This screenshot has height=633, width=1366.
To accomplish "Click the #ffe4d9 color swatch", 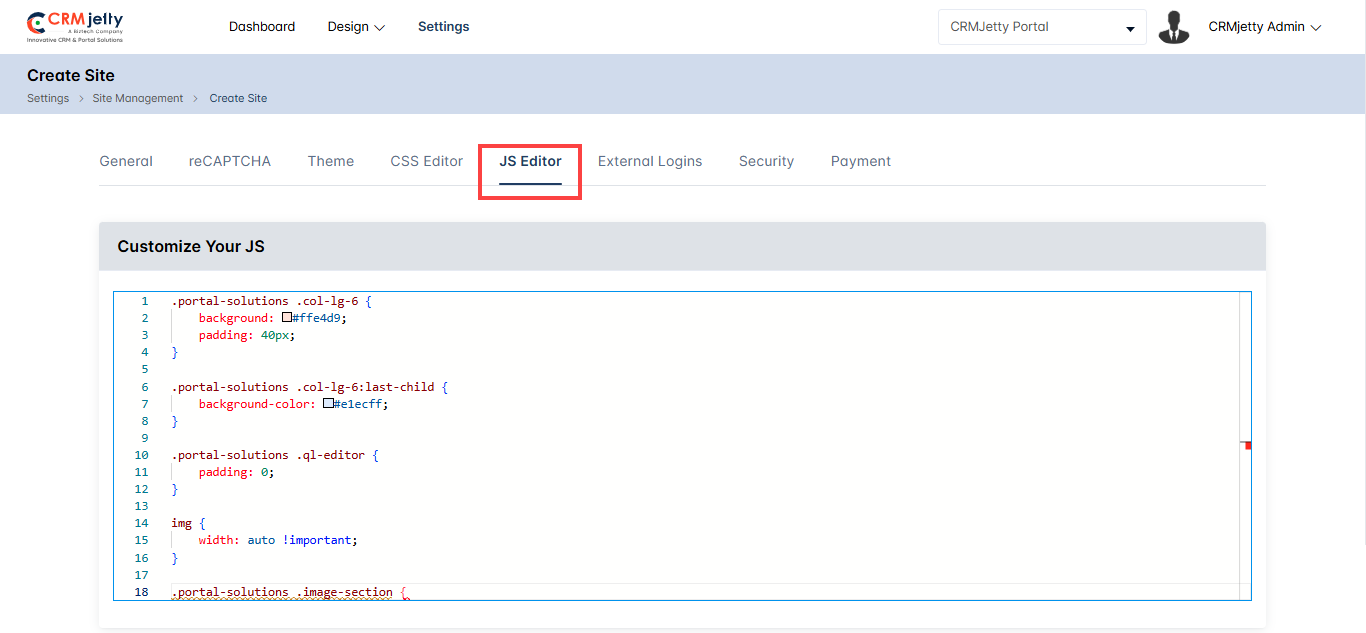I will click(287, 318).
